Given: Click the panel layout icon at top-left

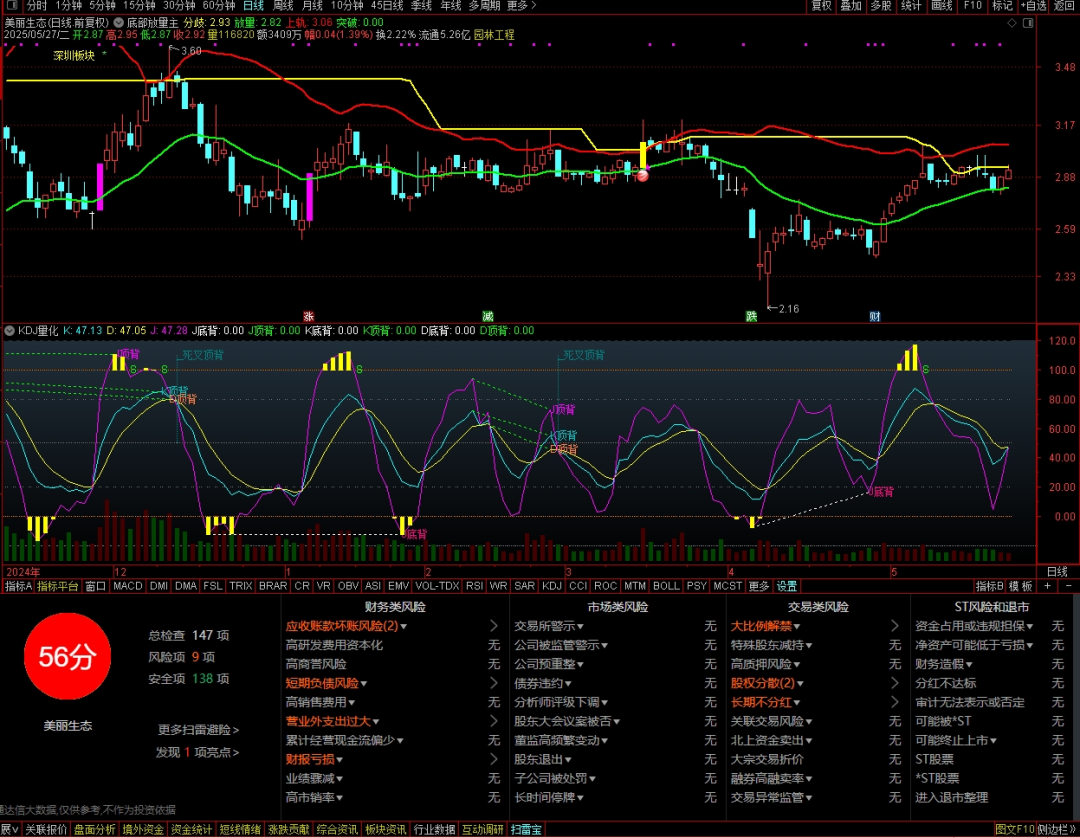Looking at the screenshot, I should [11, 6].
